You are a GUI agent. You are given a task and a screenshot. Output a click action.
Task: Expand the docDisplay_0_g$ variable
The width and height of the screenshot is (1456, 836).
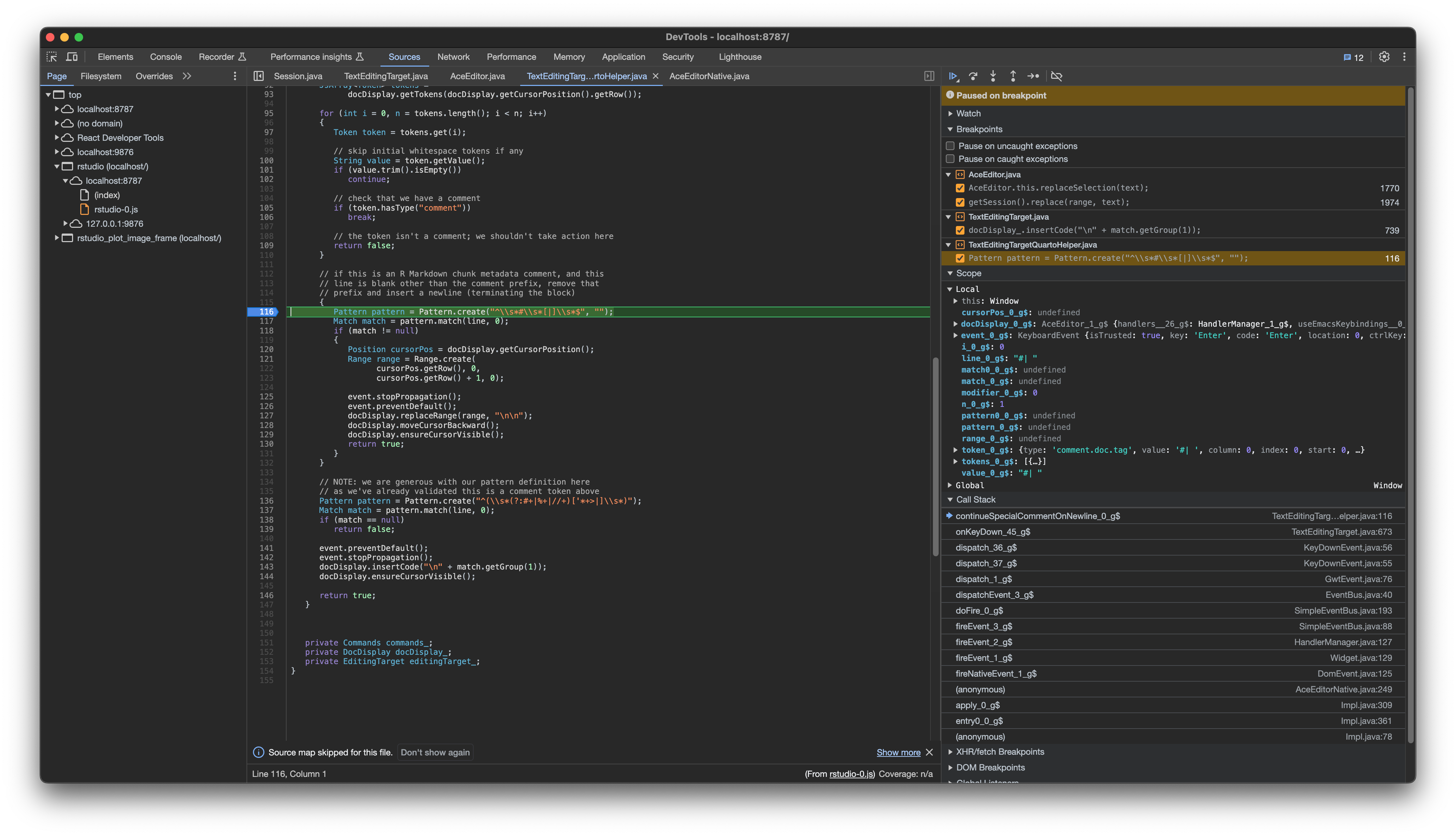coord(955,323)
